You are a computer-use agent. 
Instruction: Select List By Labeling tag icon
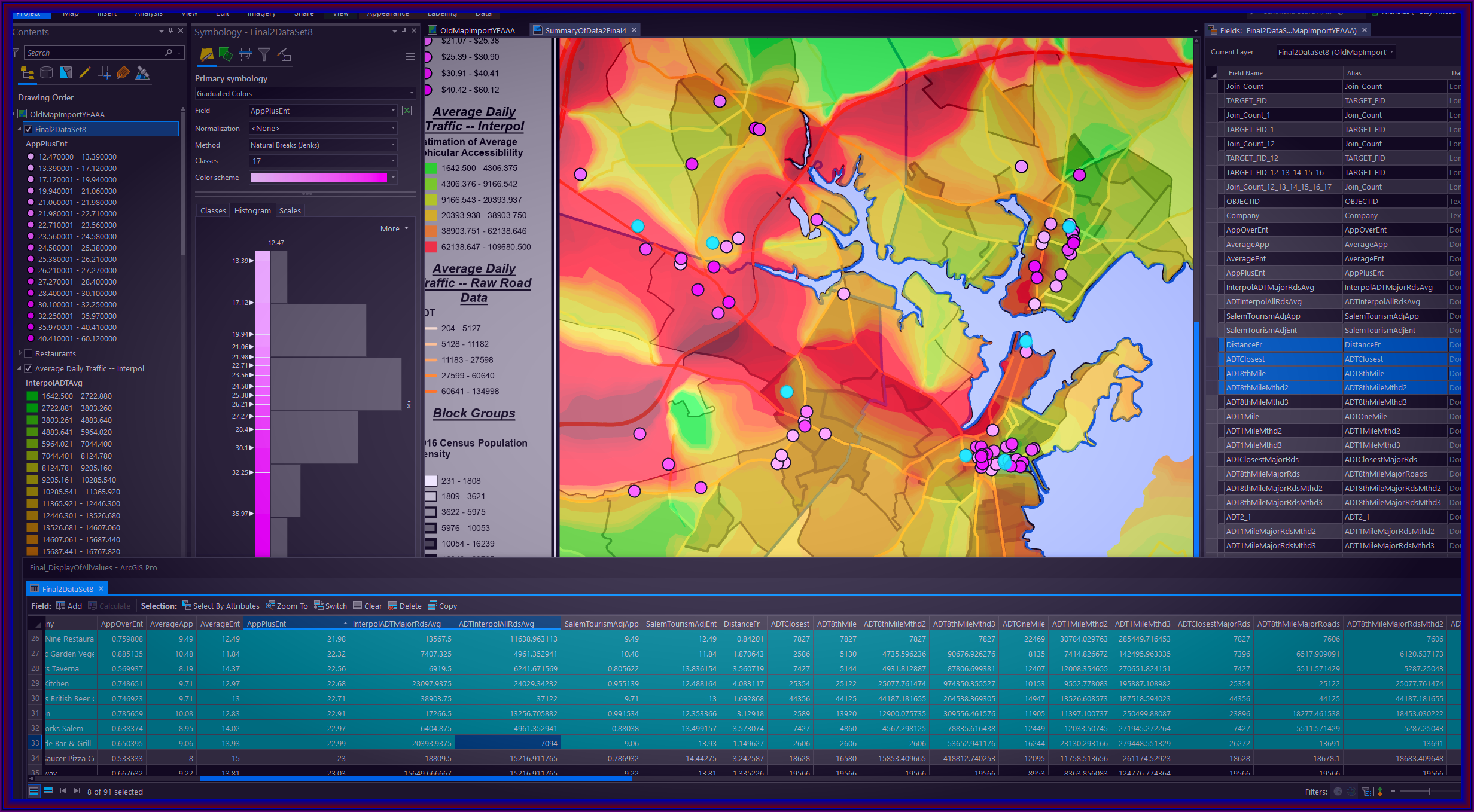pos(123,73)
